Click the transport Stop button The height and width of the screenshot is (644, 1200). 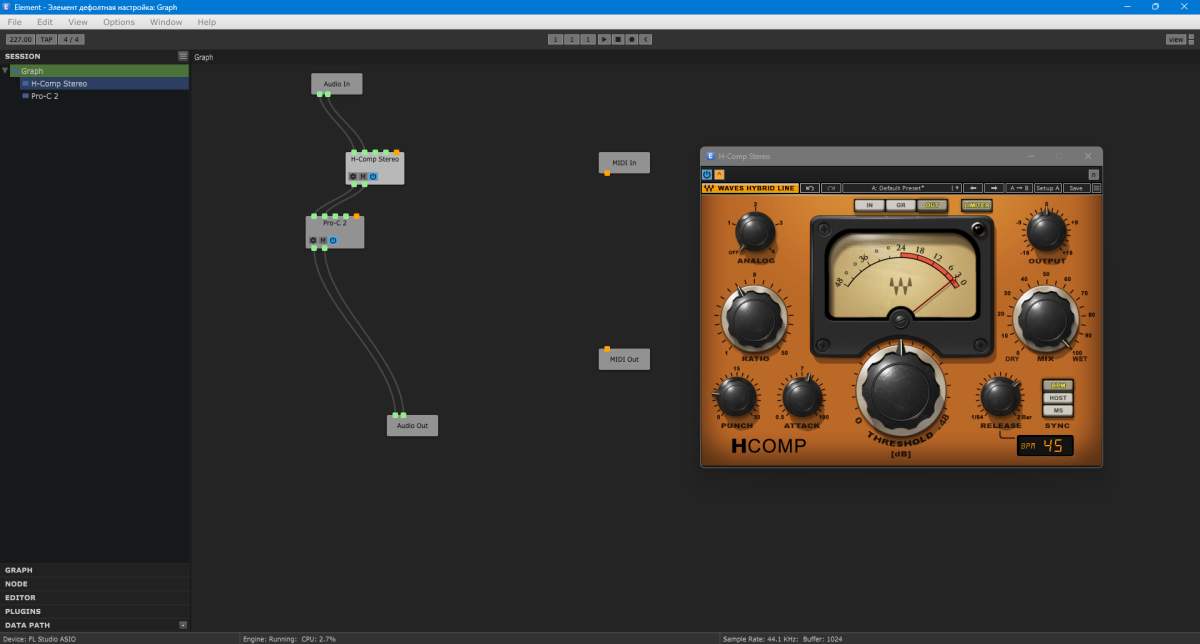[x=618, y=39]
